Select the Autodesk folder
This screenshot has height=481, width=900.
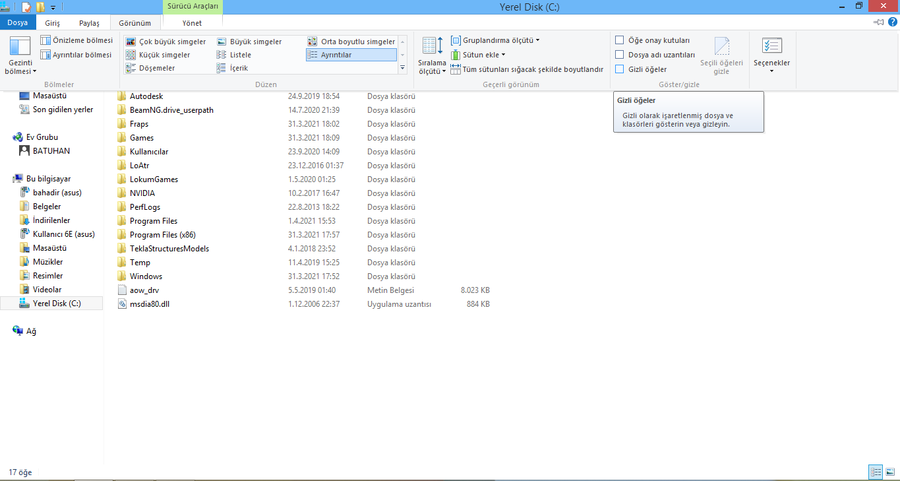[x=146, y=96]
